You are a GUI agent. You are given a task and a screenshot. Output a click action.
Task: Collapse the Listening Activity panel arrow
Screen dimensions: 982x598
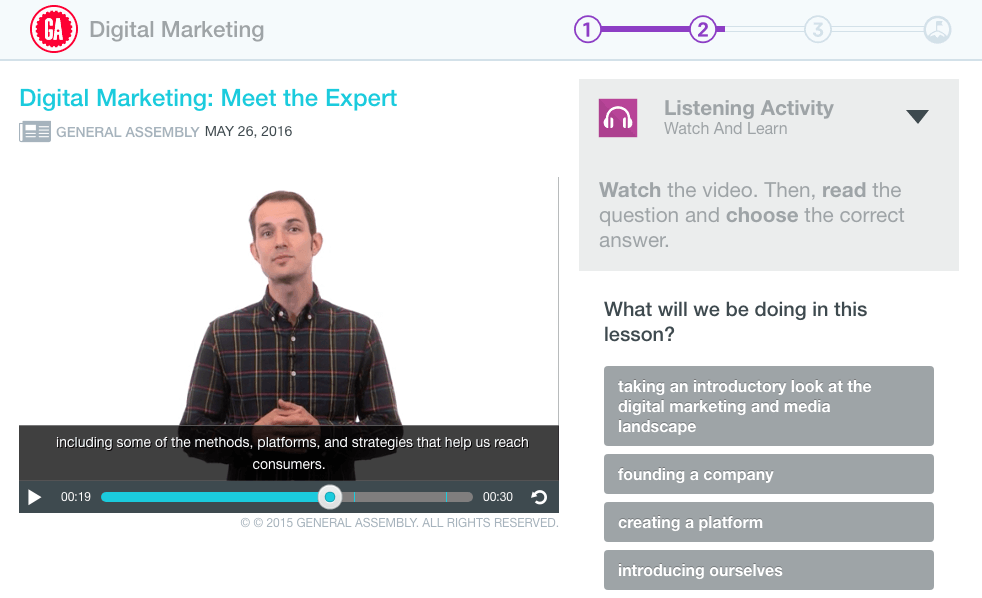(x=917, y=117)
